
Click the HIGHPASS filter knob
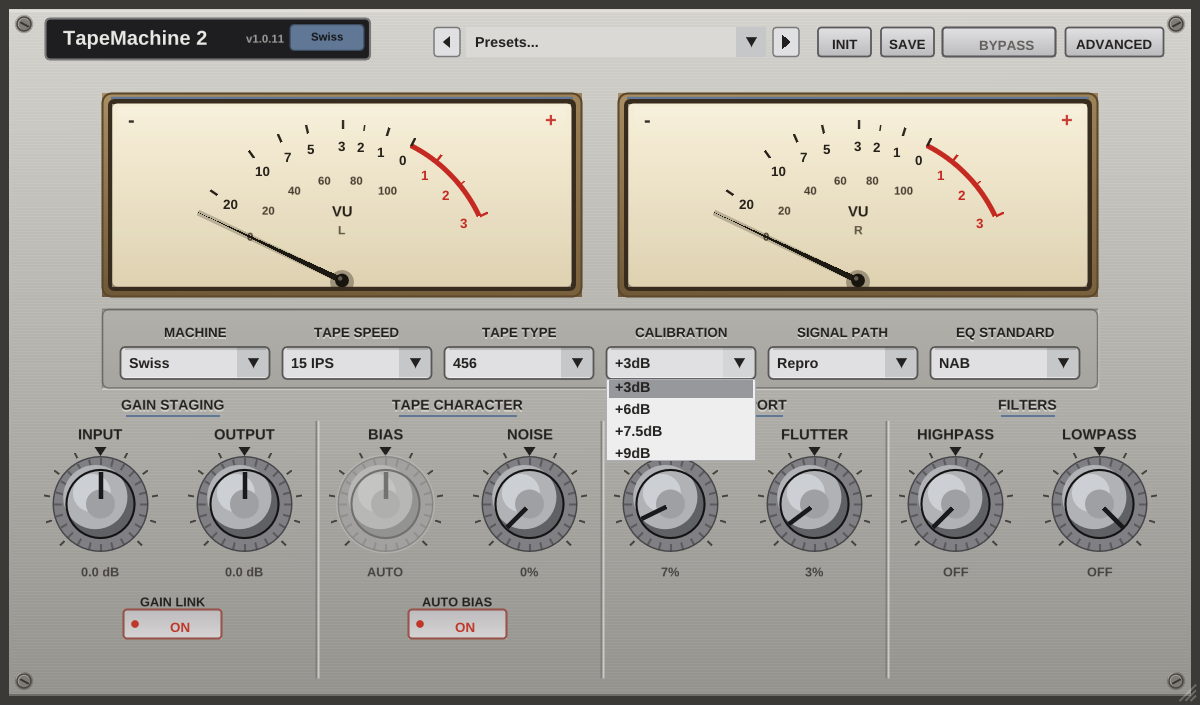click(x=955, y=503)
